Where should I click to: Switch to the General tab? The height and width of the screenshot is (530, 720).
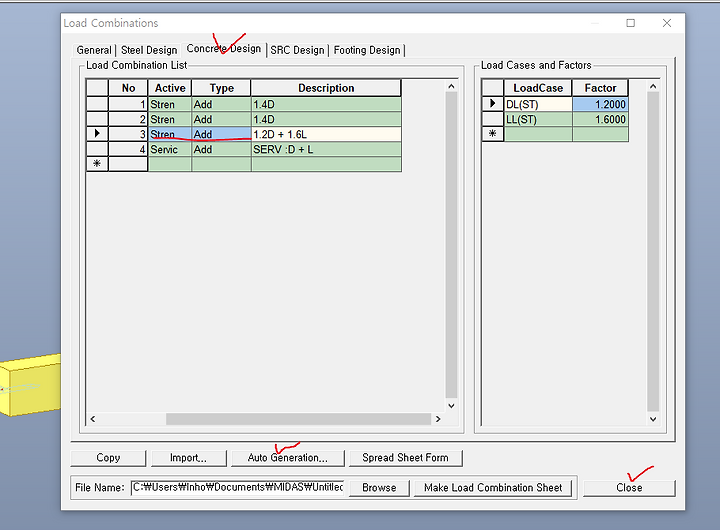[x=94, y=50]
